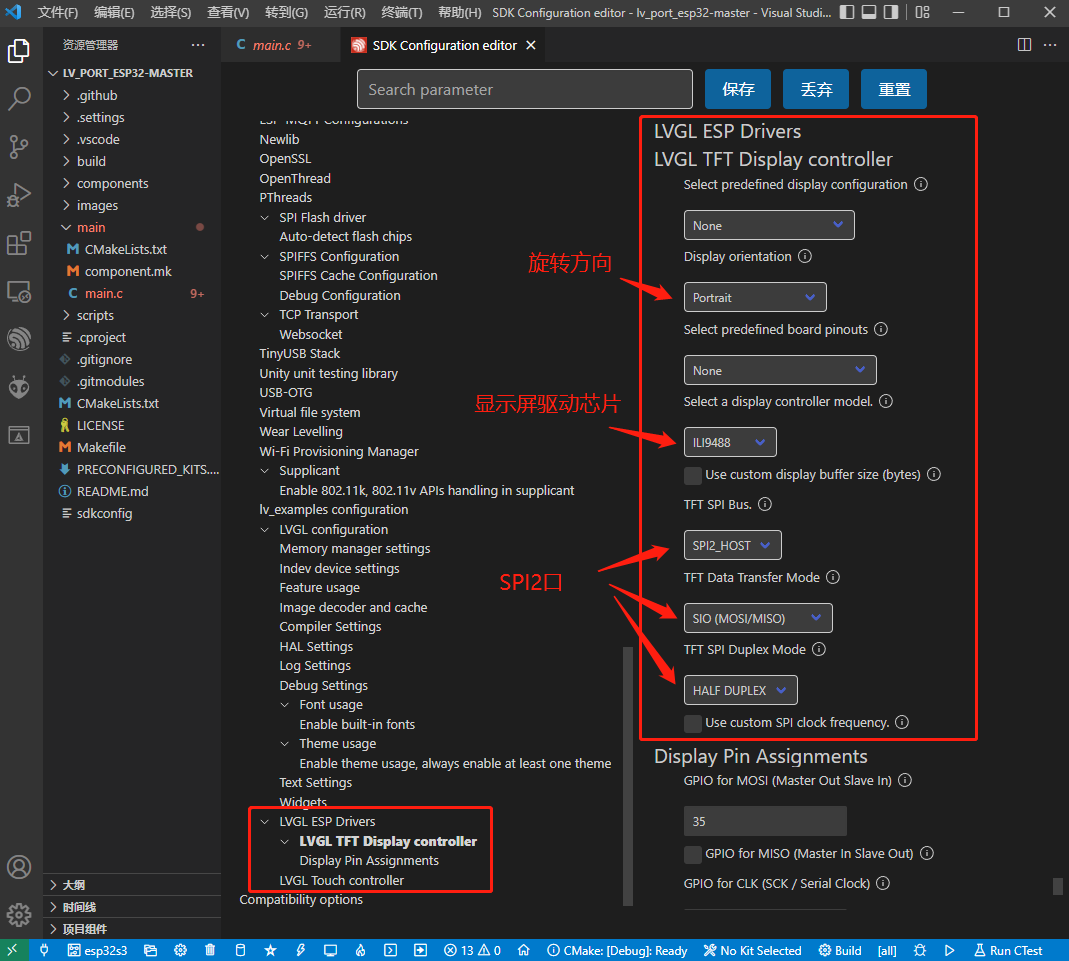Open the ESP-IDF Explorer icon in activity bar
The height and width of the screenshot is (961, 1069).
19,339
